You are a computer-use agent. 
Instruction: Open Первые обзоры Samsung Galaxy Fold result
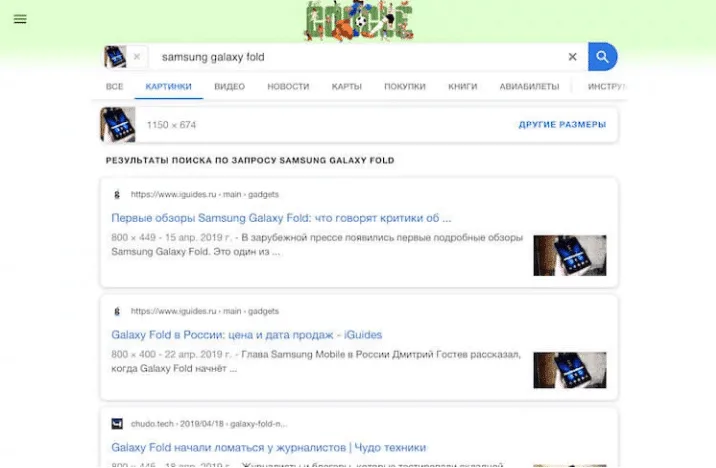281,218
